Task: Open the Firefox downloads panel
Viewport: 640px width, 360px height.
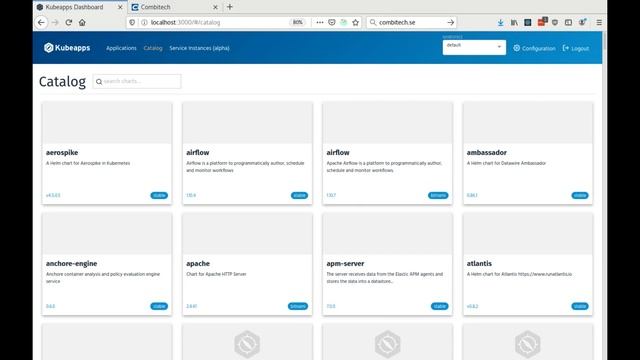Action: [x=500, y=22]
